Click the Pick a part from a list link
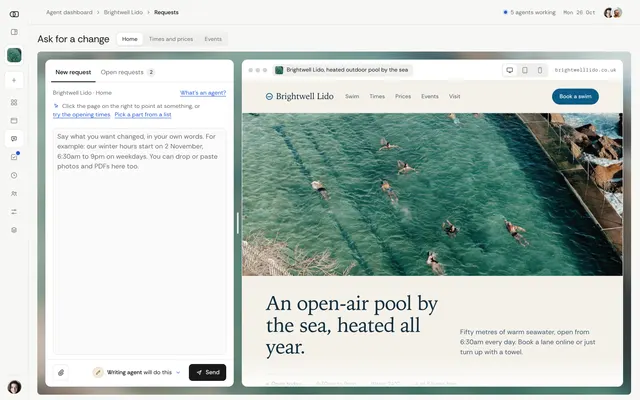The width and height of the screenshot is (640, 400). click(x=143, y=115)
